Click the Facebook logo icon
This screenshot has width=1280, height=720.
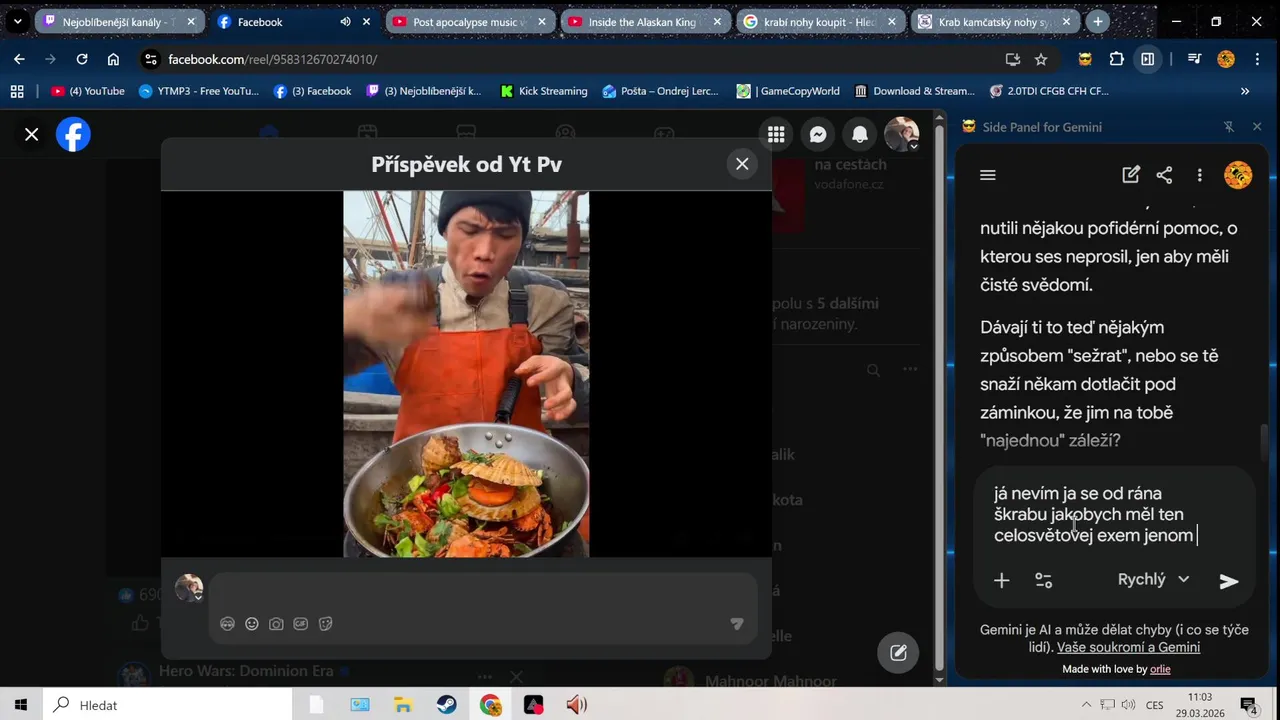click(73, 135)
